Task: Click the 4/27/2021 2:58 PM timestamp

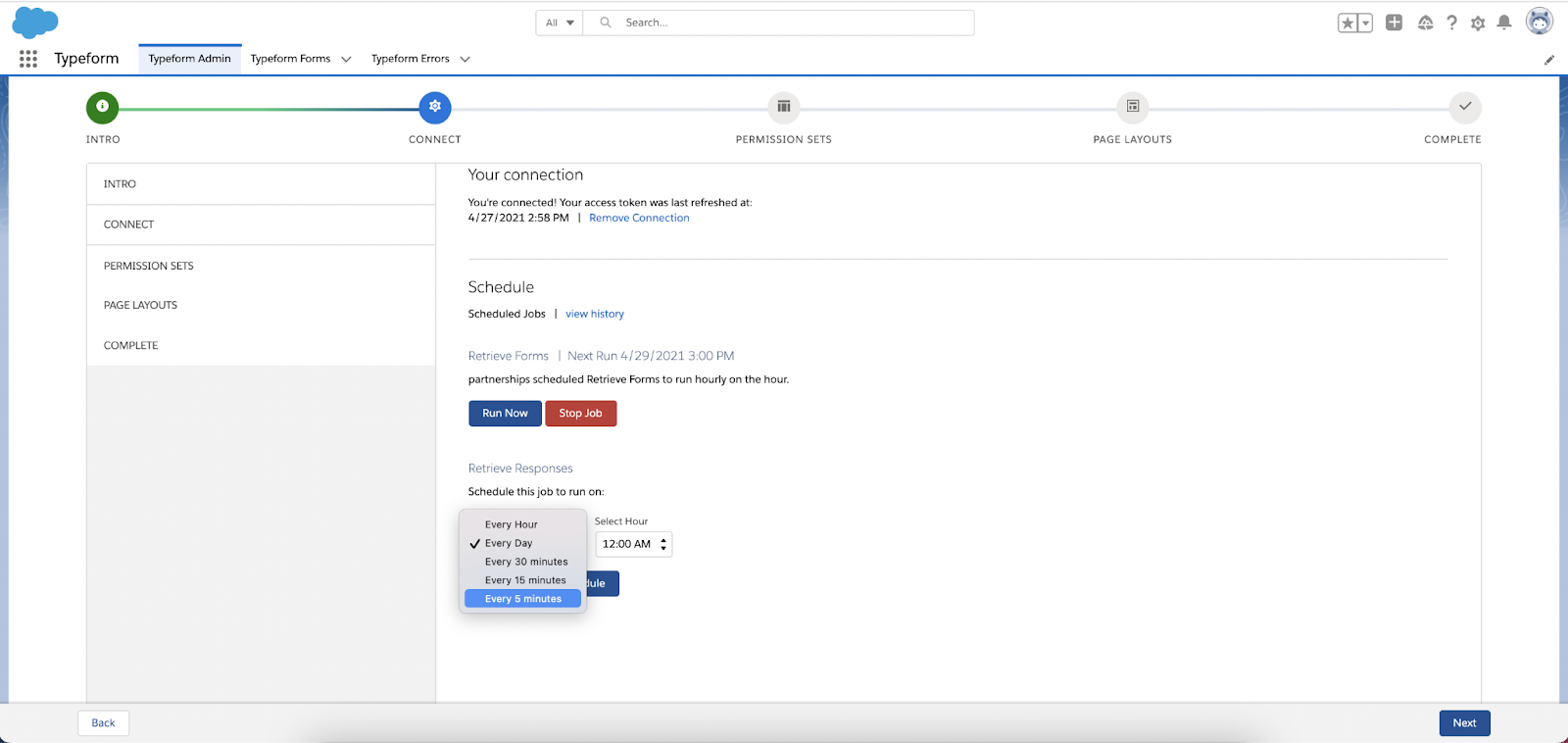Action: [x=518, y=218]
